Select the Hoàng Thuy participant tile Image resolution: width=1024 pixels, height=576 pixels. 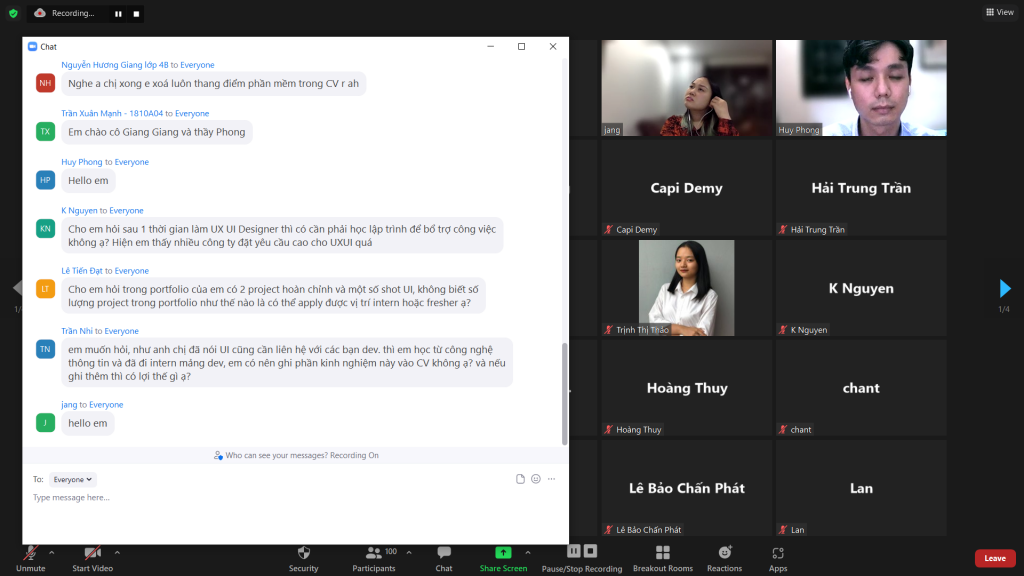pos(686,388)
